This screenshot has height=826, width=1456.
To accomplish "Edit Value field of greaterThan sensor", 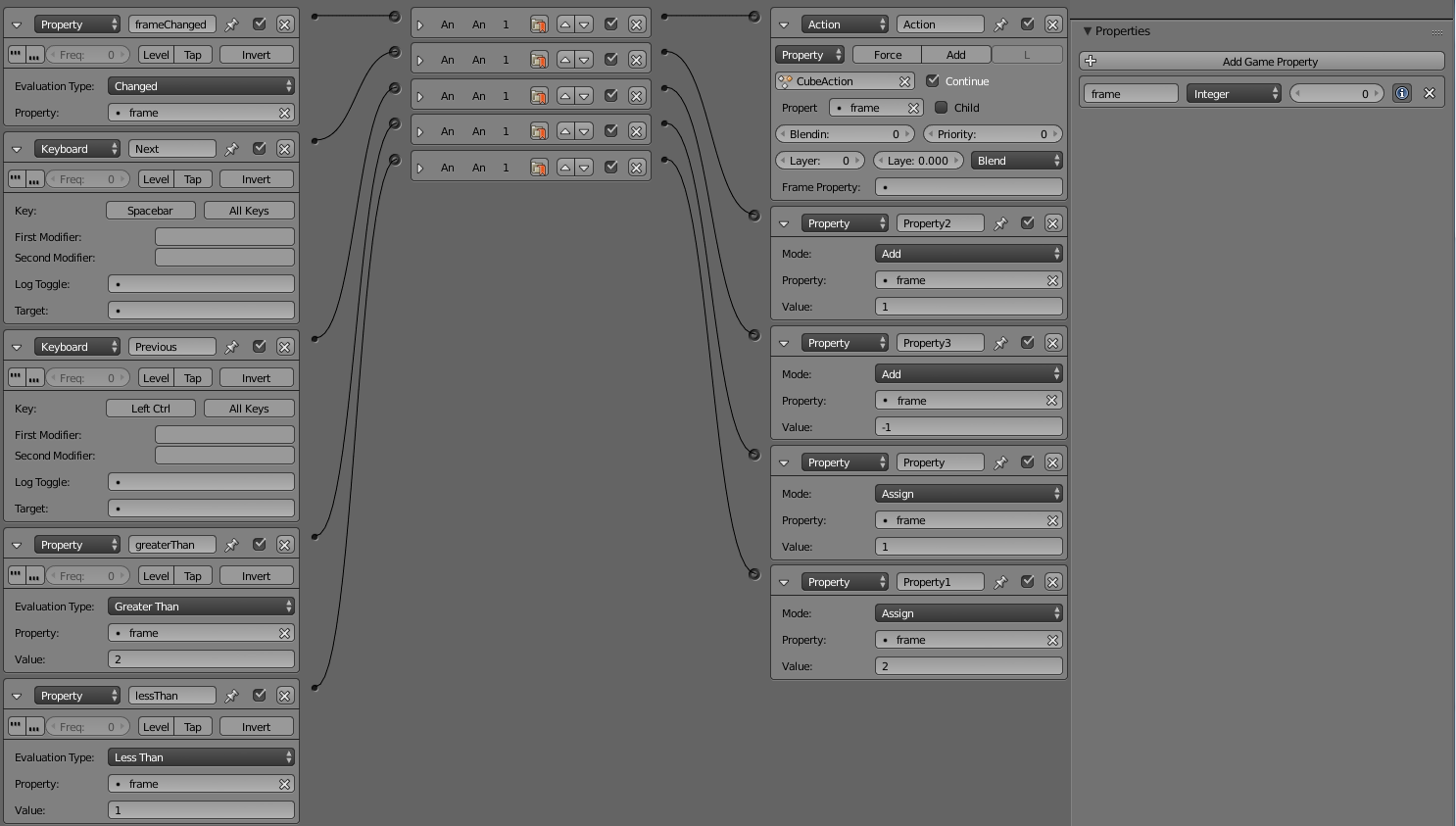I will (x=201, y=659).
